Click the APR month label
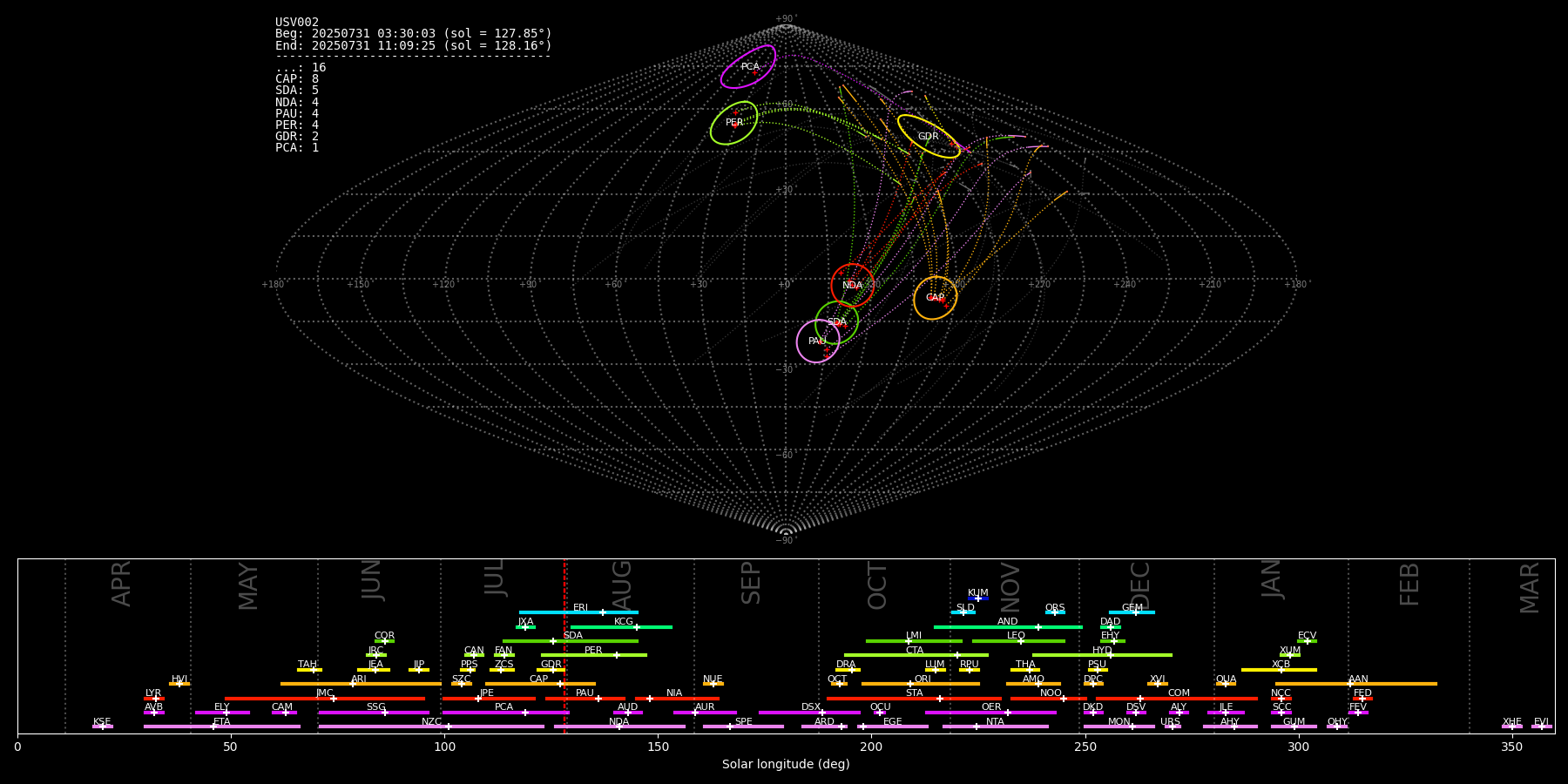Screen dimensions: 1568x784 (x=121, y=584)
